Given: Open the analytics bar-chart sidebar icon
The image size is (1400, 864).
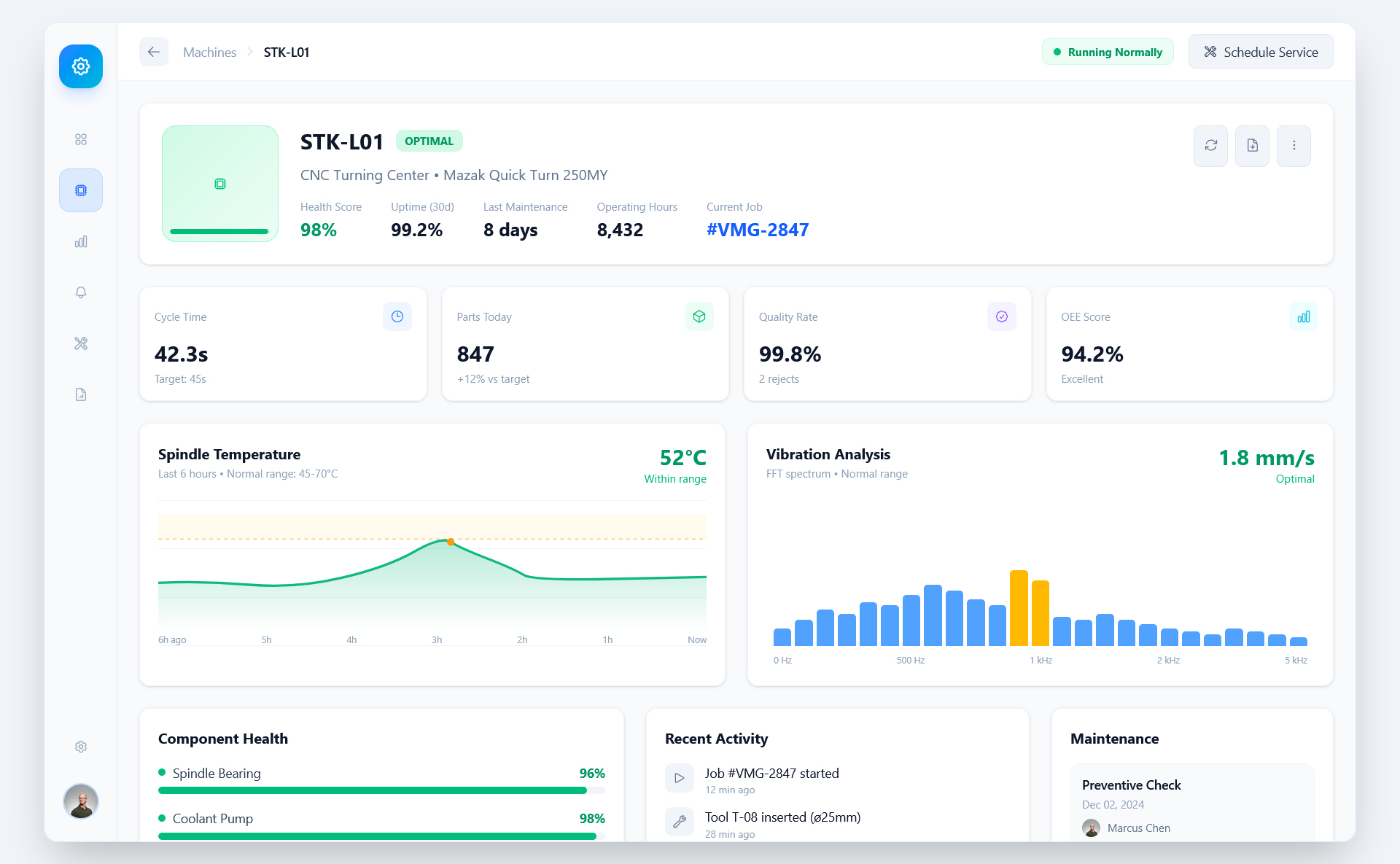Looking at the screenshot, I should coord(80,241).
